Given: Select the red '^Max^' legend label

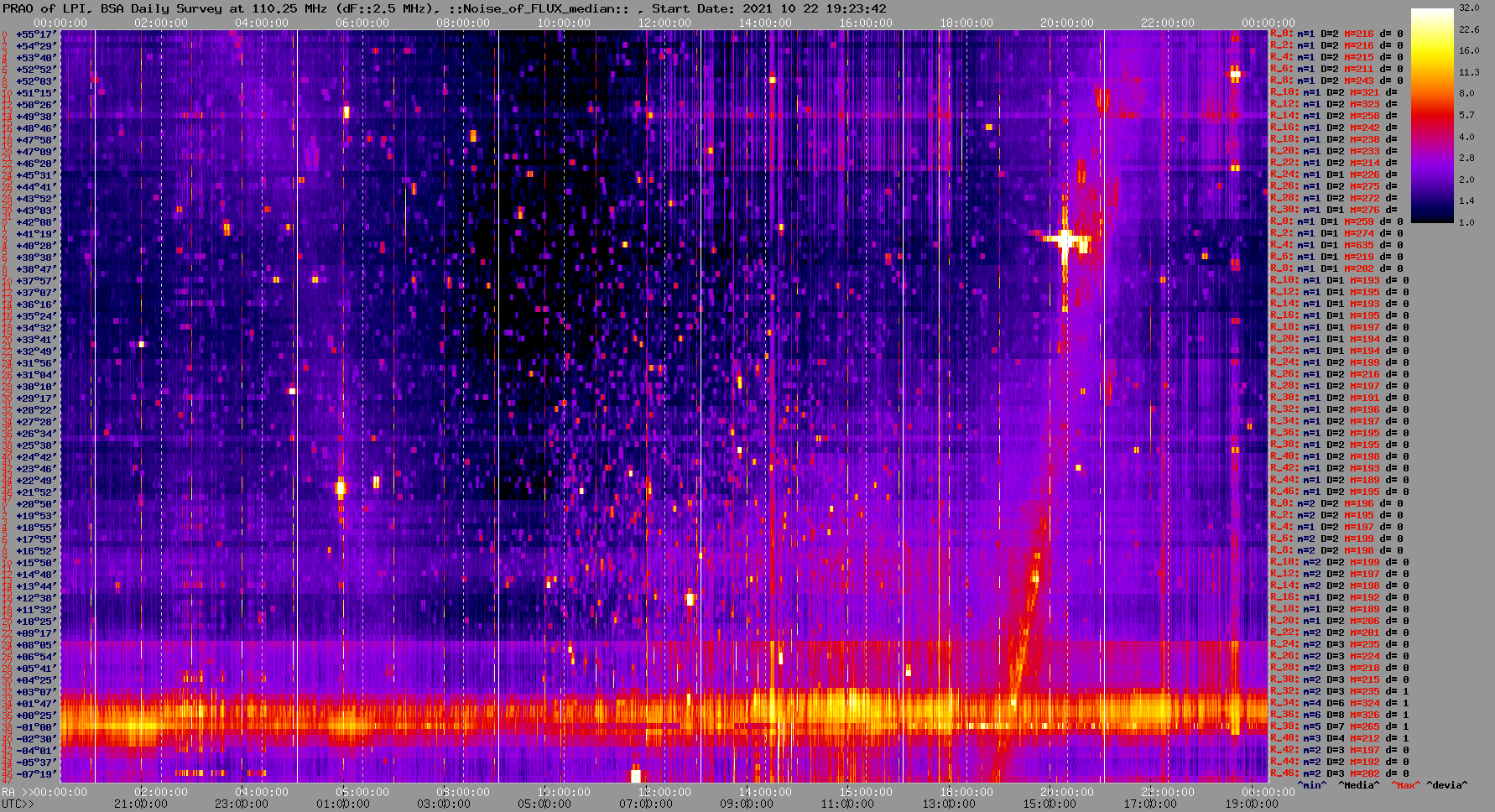Looking at the screenshot, I should 1406,786.
